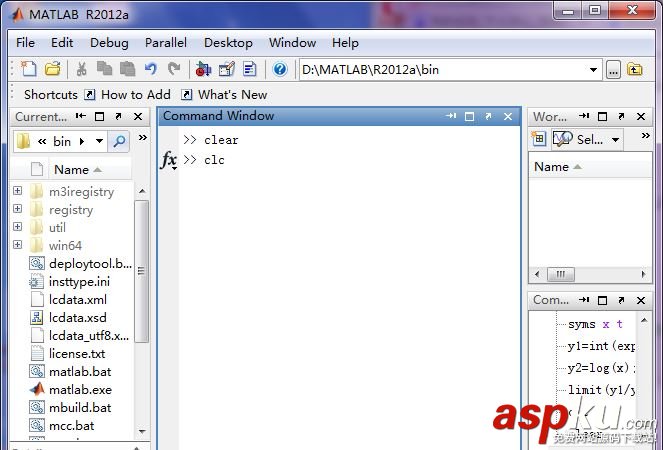Click the Redo arrow icon
Viewport: 663px width, 450px height.
tap(174, 69)
